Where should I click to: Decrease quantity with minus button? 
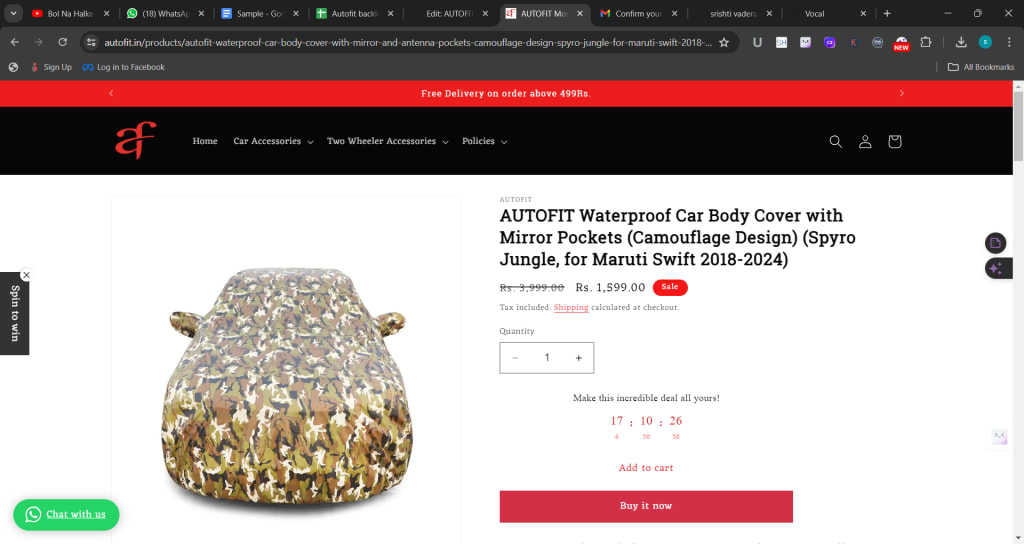tap(515, 358)
